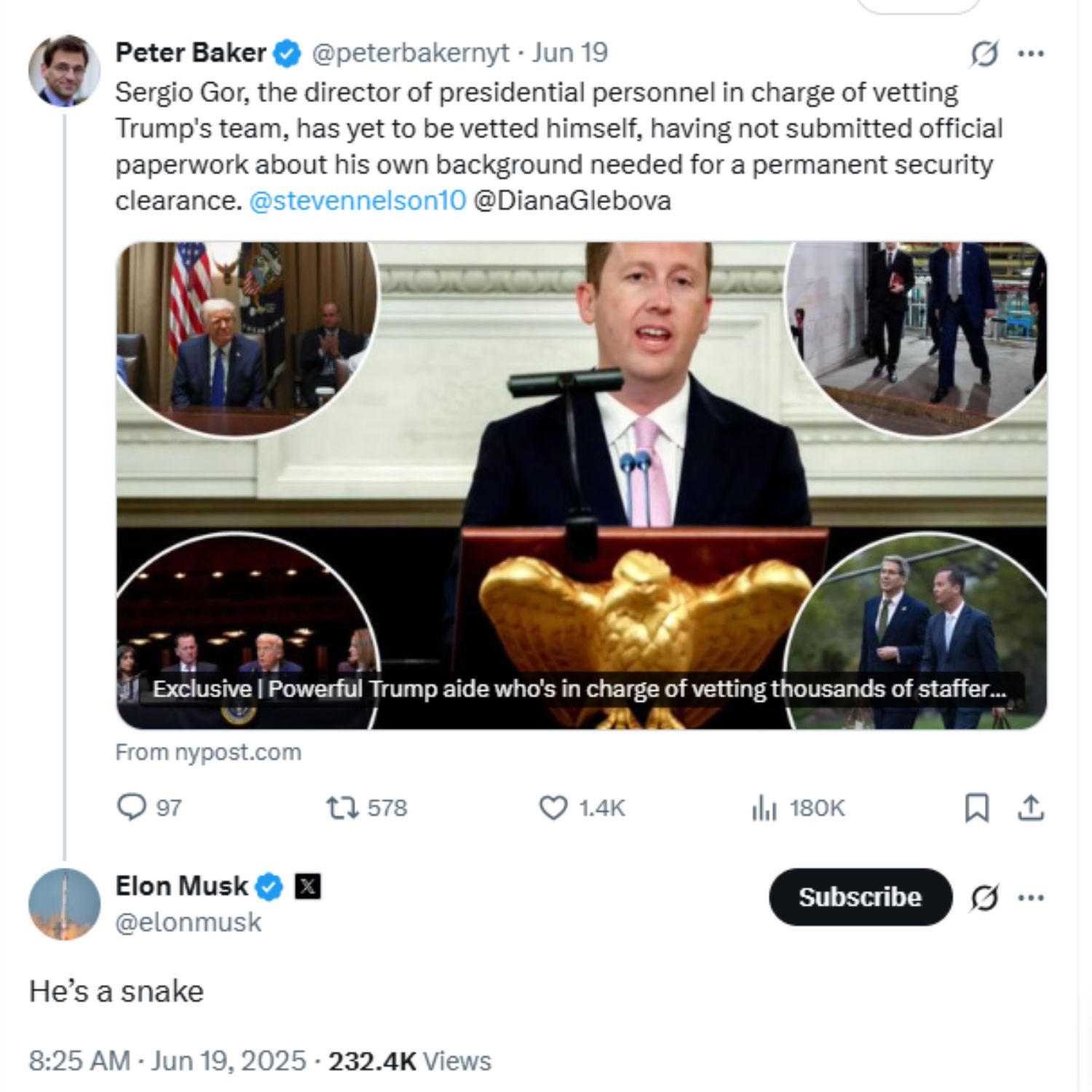
Task: Open more options on Elon Musk's post
Action: coord(1031,898)
